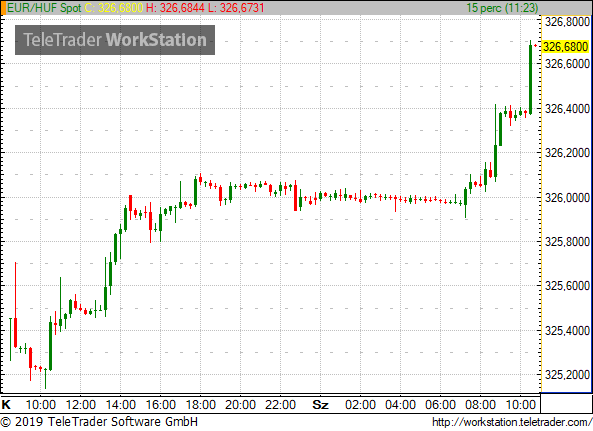The image size is (593, 431).
Task: Click the orange marker beside EUR/HUF title
Action: click(3, 8)
